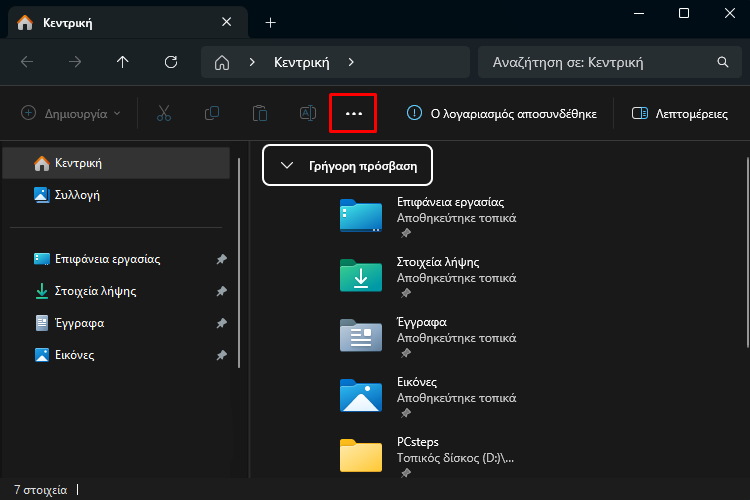Unpin Επιφάνεια εργασίας in sidebar
Screen dimensions: 750x500
pos(221,259)
